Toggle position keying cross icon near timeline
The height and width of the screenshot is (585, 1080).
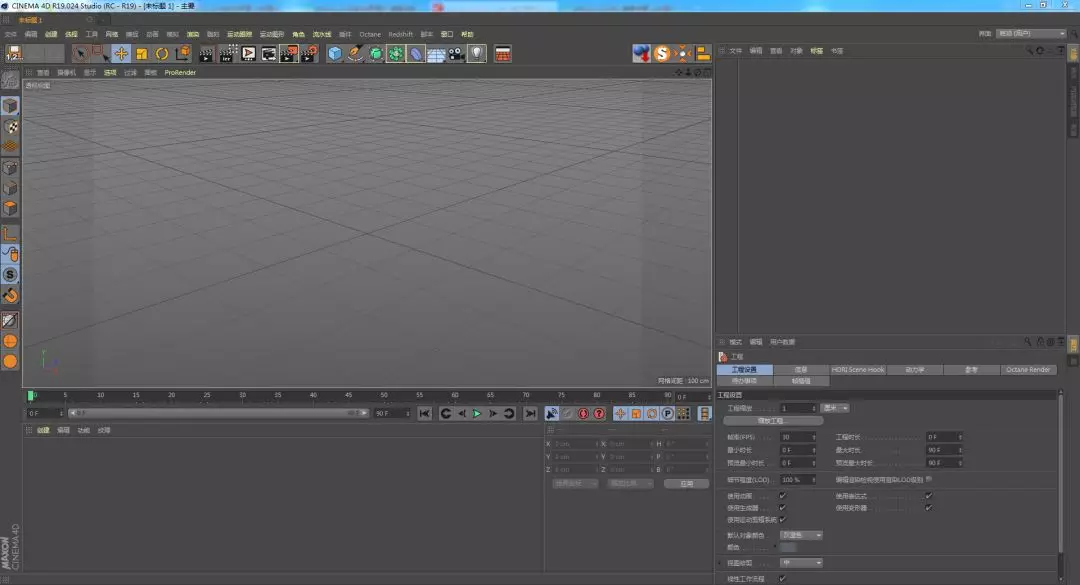[x=620, y=413]
